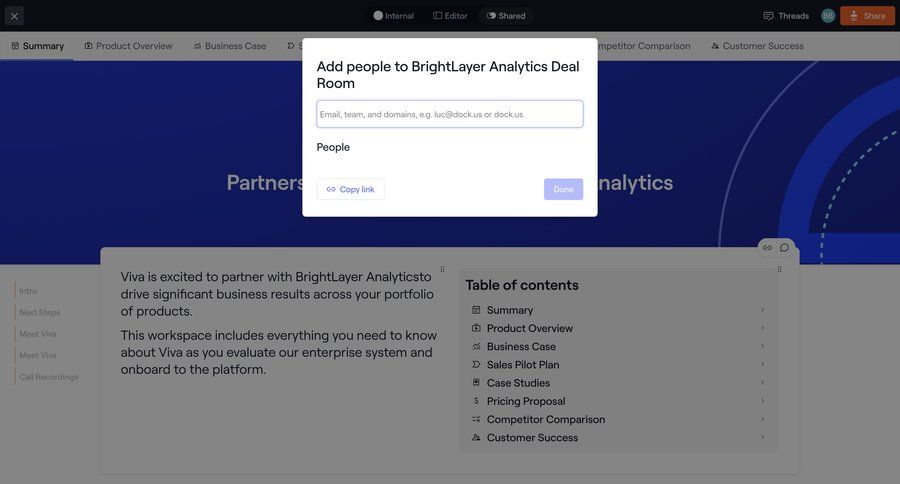Click chevron on Pricing Proposal contents row
This screenshot has width=900, height=484.
click(x=762, y=401)
